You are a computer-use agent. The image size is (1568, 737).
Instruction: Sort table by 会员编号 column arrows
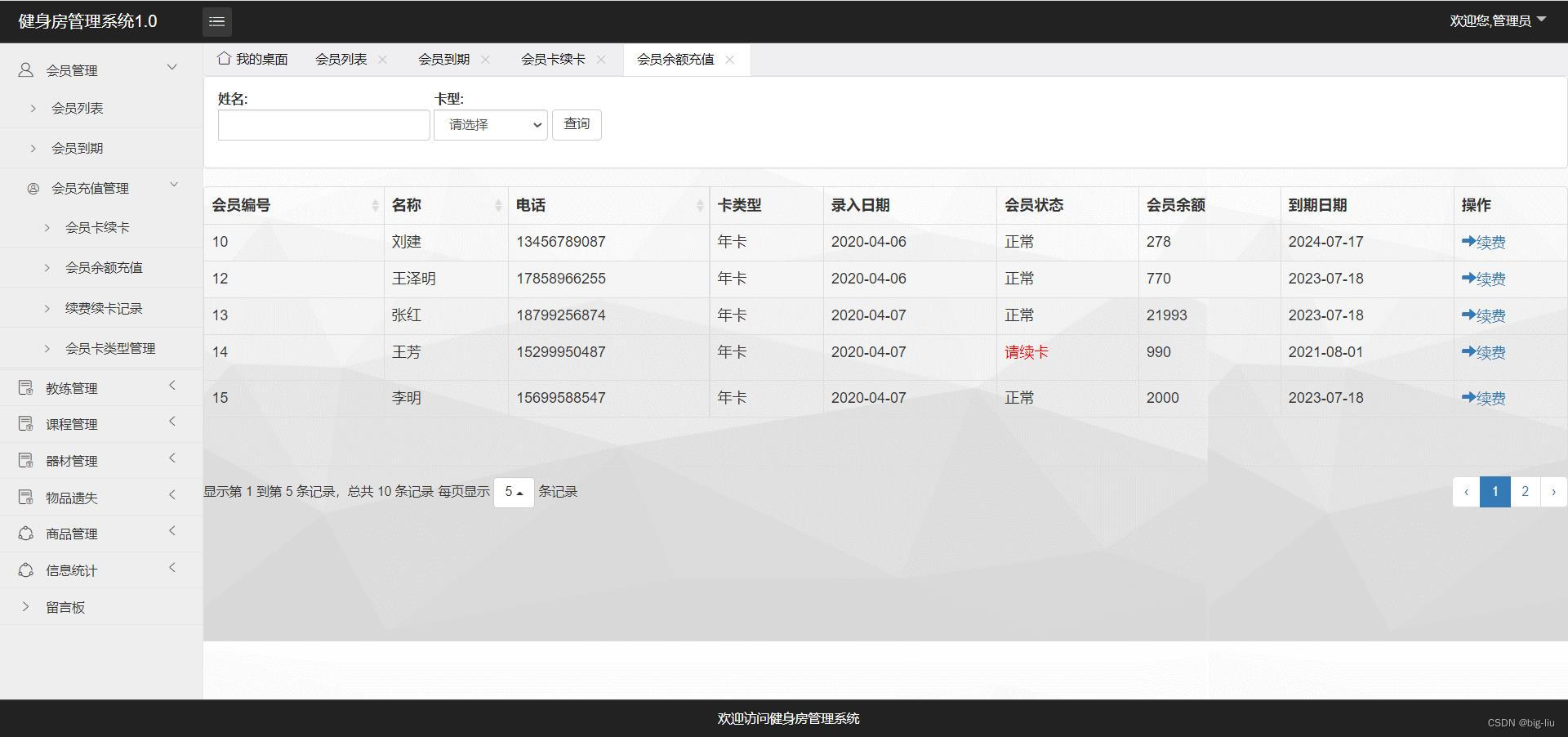[x=375, y=206]
